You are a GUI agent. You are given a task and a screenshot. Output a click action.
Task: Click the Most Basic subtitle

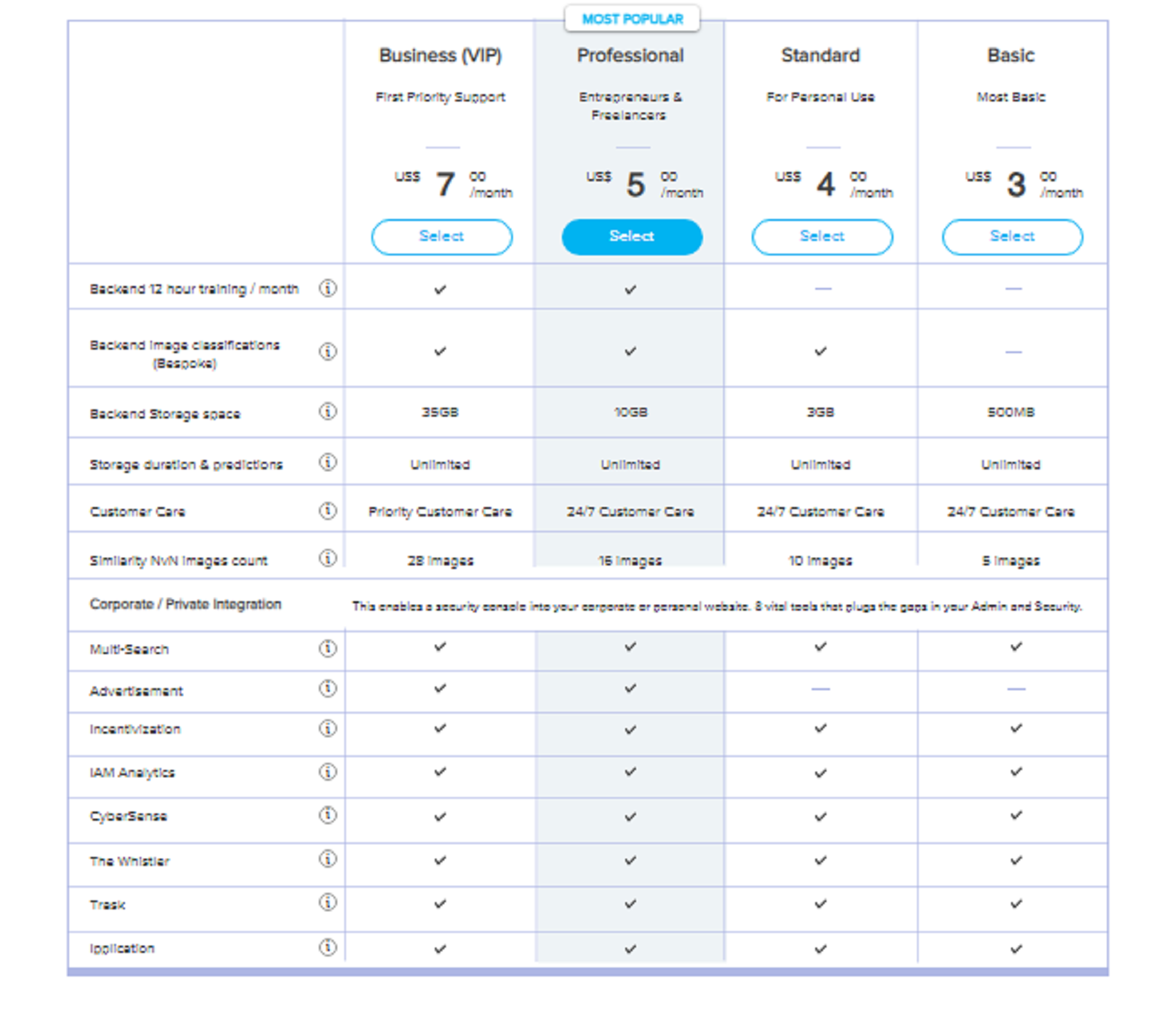click(1011, 97)
